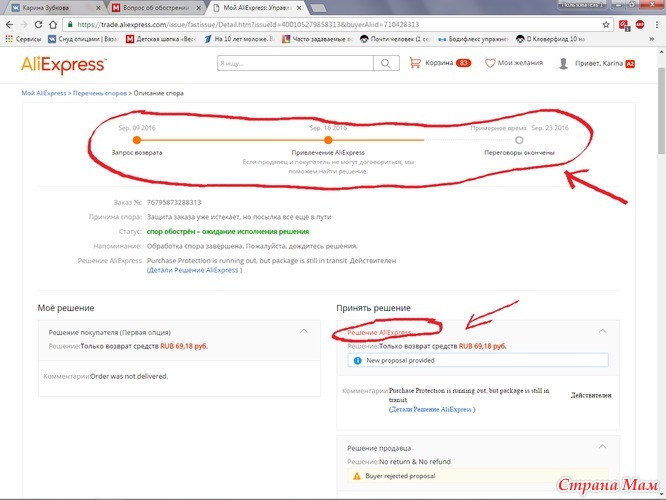666x500 pixels.
Task: Click order number 76795873288313
Action: tap(174, 202)
